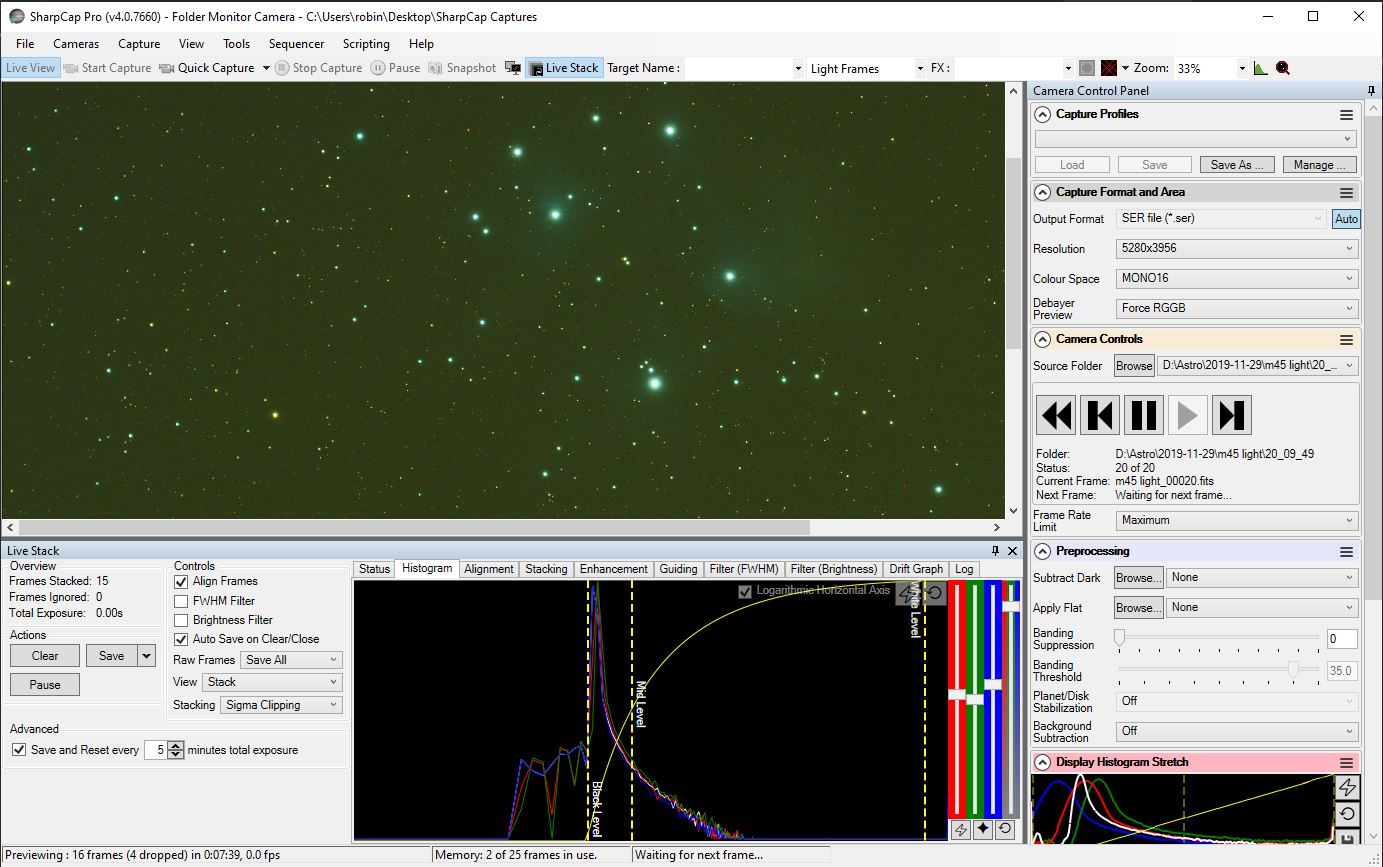Screen dimensions: 1383x867
Task: Open the Capture Profiles hamburger menu
Action: [1346, 115]
